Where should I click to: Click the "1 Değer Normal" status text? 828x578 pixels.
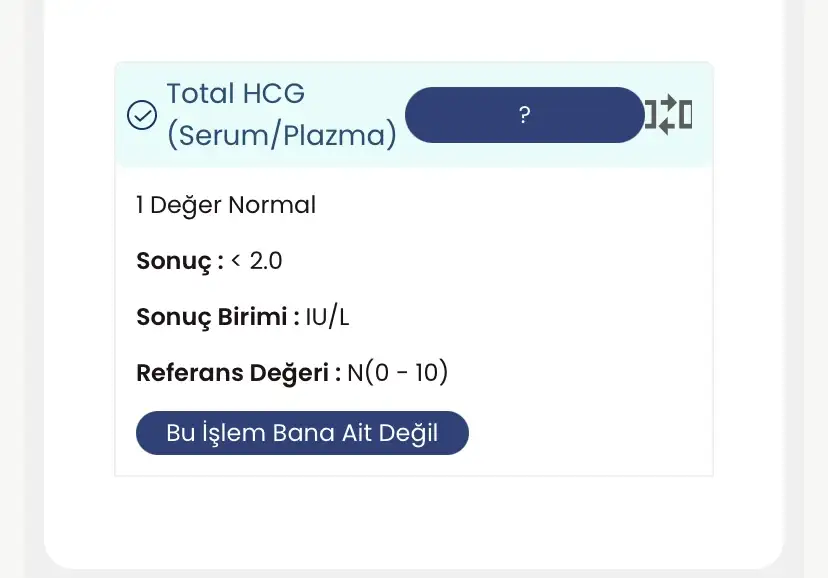click(x=226, y=206)
